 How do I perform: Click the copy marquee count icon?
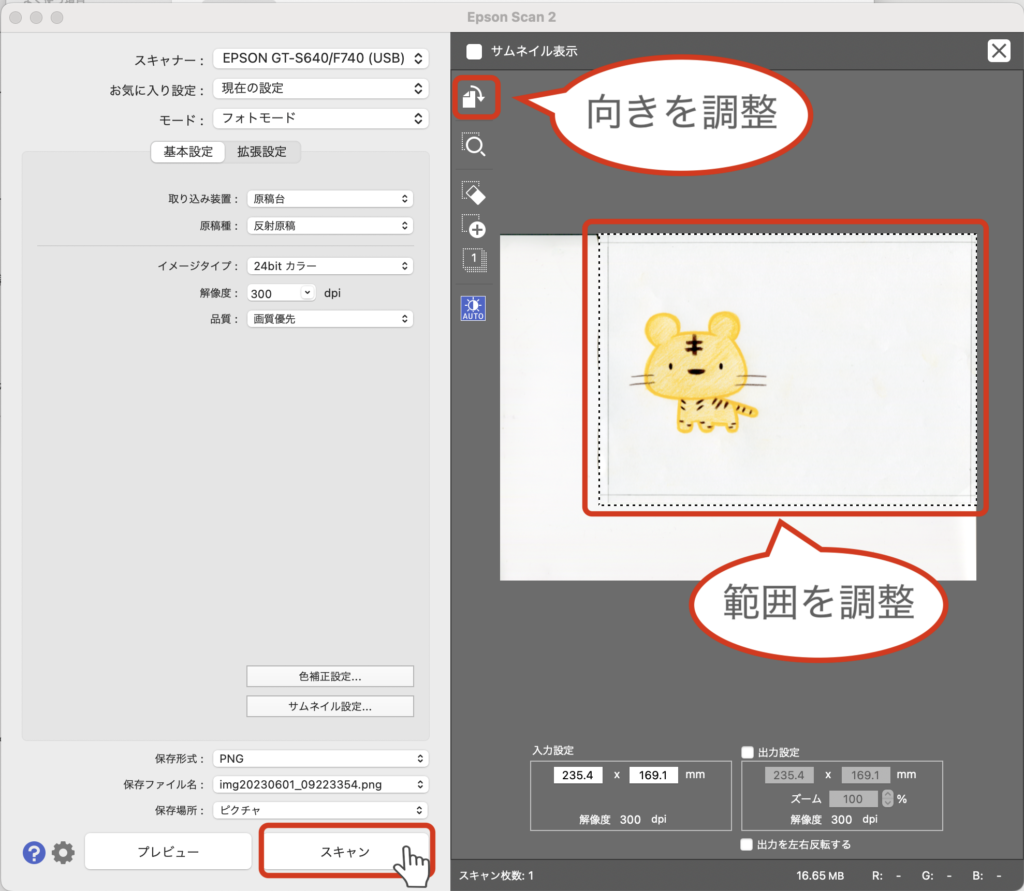[x=474, y=260]
